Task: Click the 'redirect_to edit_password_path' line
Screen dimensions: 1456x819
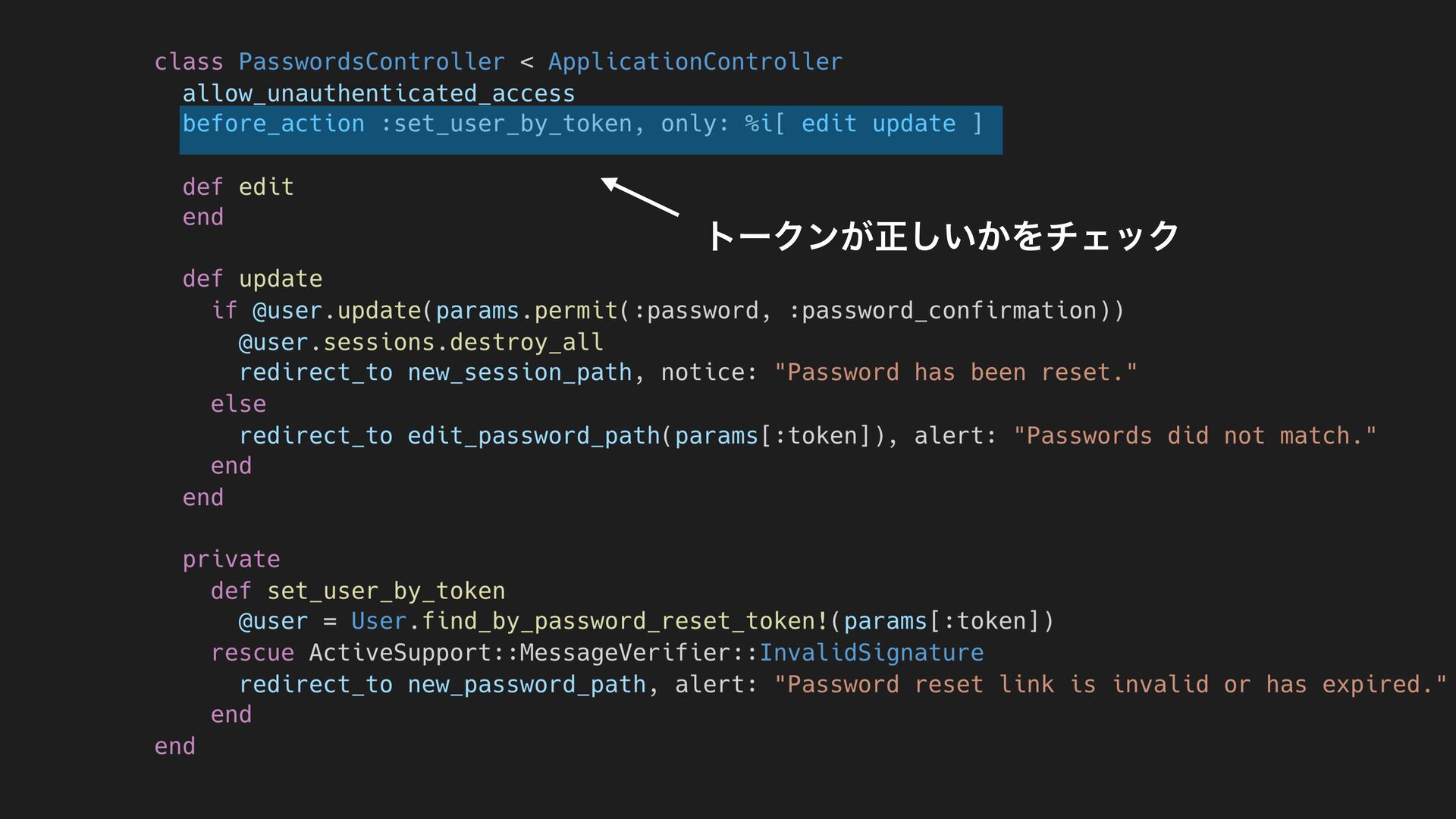Action: (x=808, y=435)
